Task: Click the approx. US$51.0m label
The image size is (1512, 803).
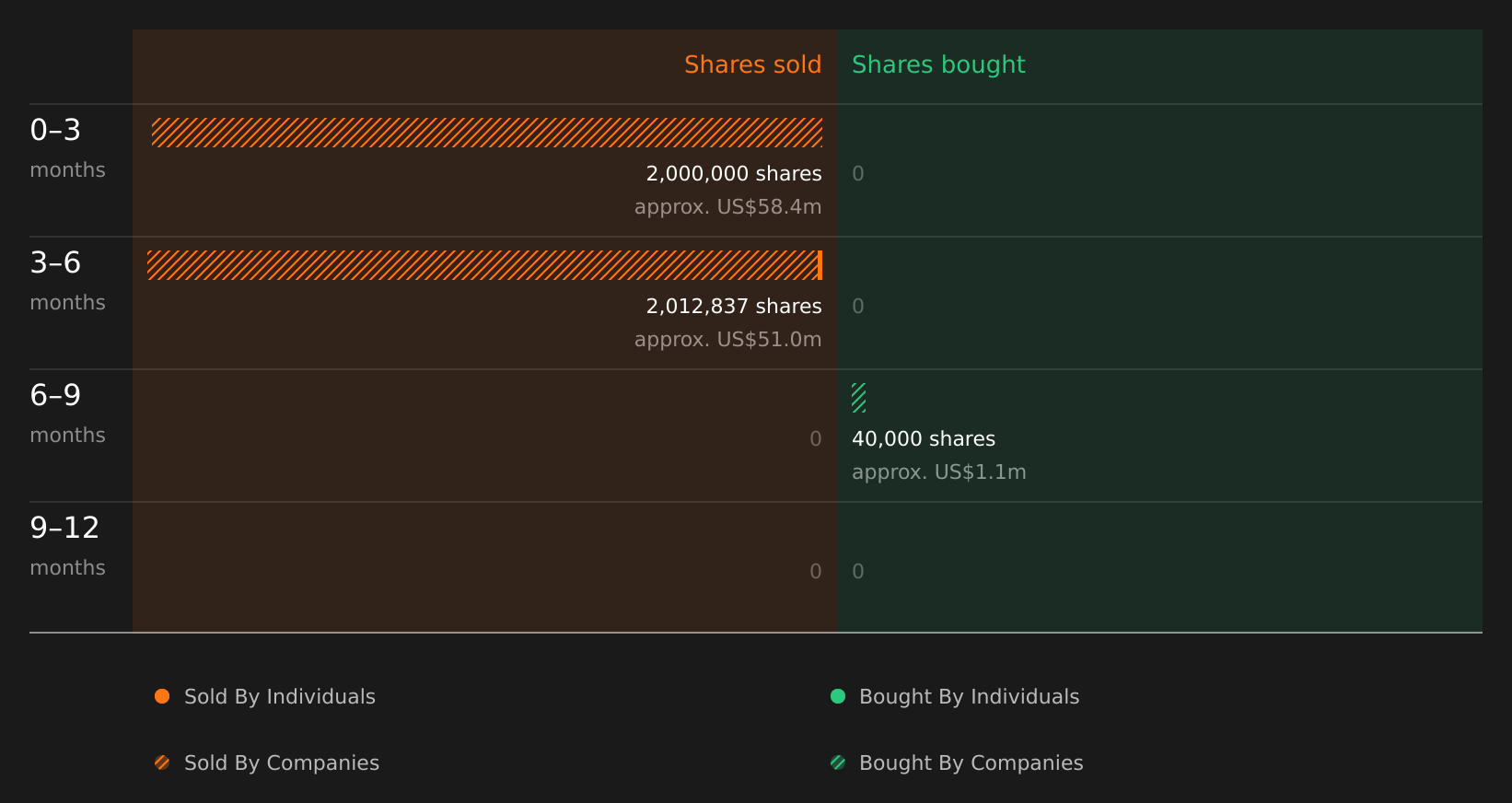Action: click(727, 339)
